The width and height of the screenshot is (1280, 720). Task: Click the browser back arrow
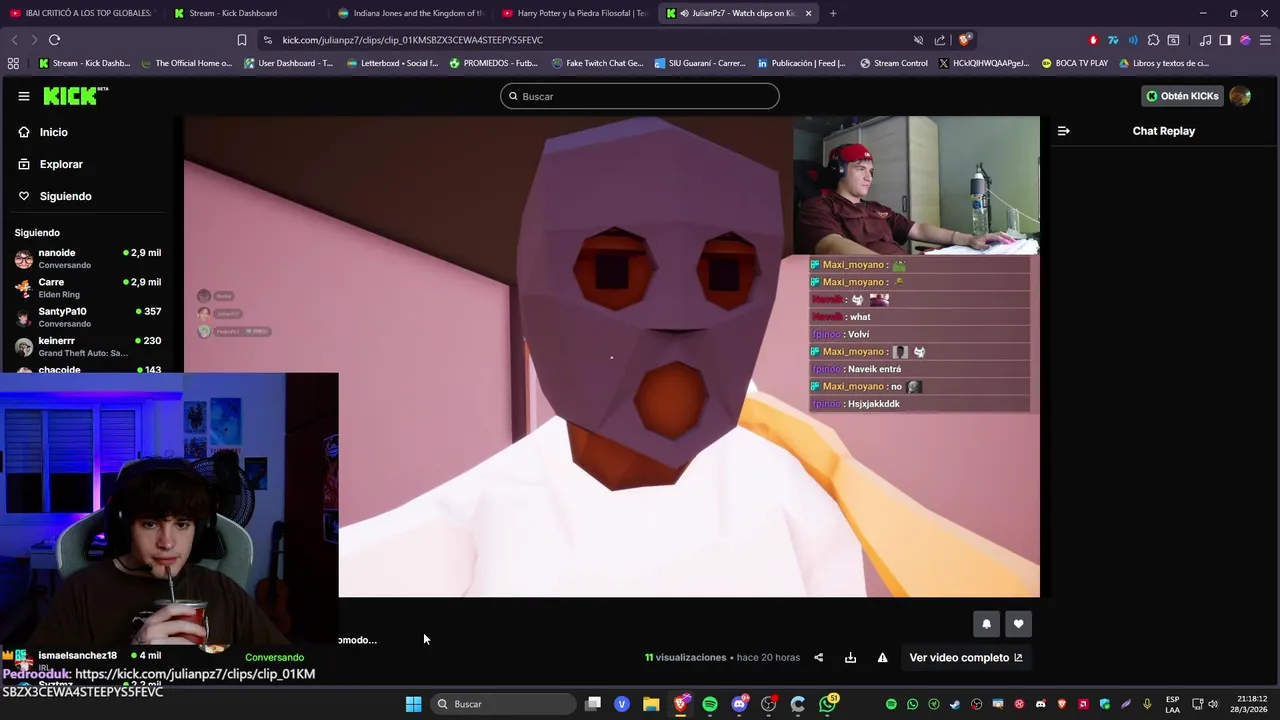pyautogui.click(x=14, y=40)
